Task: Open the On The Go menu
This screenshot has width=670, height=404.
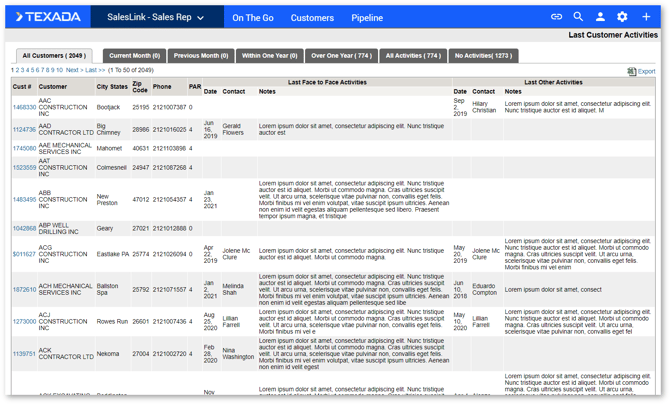Action: [253, 18]
